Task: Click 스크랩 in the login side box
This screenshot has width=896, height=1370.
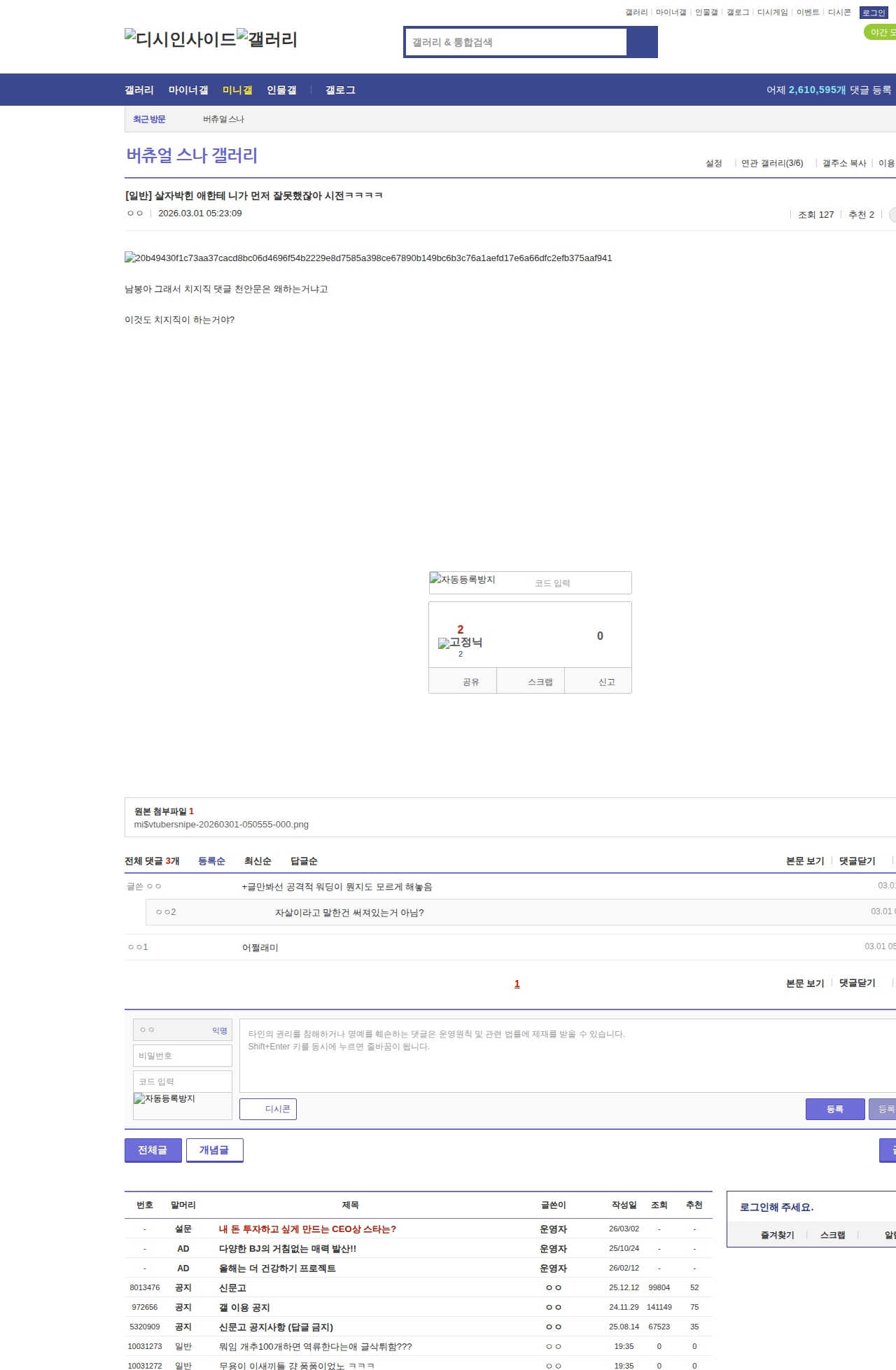Action: 832,1235
